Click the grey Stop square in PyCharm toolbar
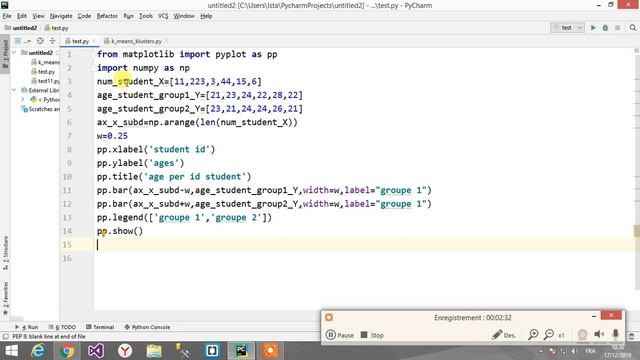The height and width of the screenshot is (360, 640). 618,28
